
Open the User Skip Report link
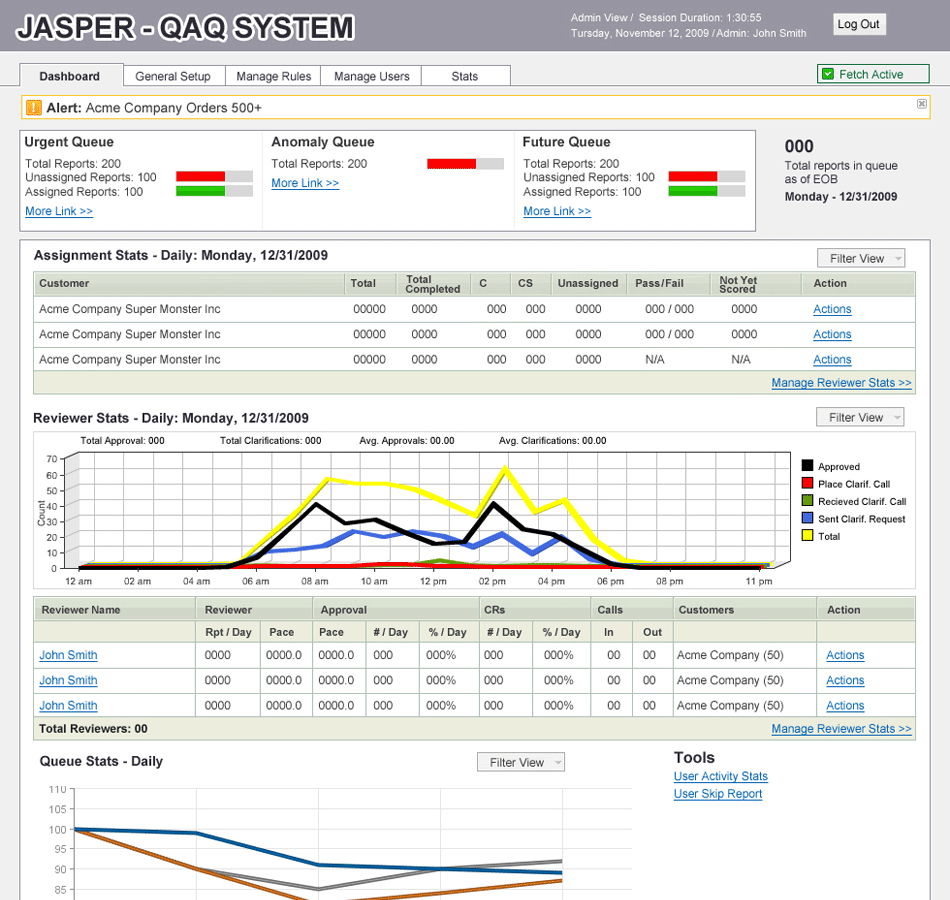coord(717,794)
